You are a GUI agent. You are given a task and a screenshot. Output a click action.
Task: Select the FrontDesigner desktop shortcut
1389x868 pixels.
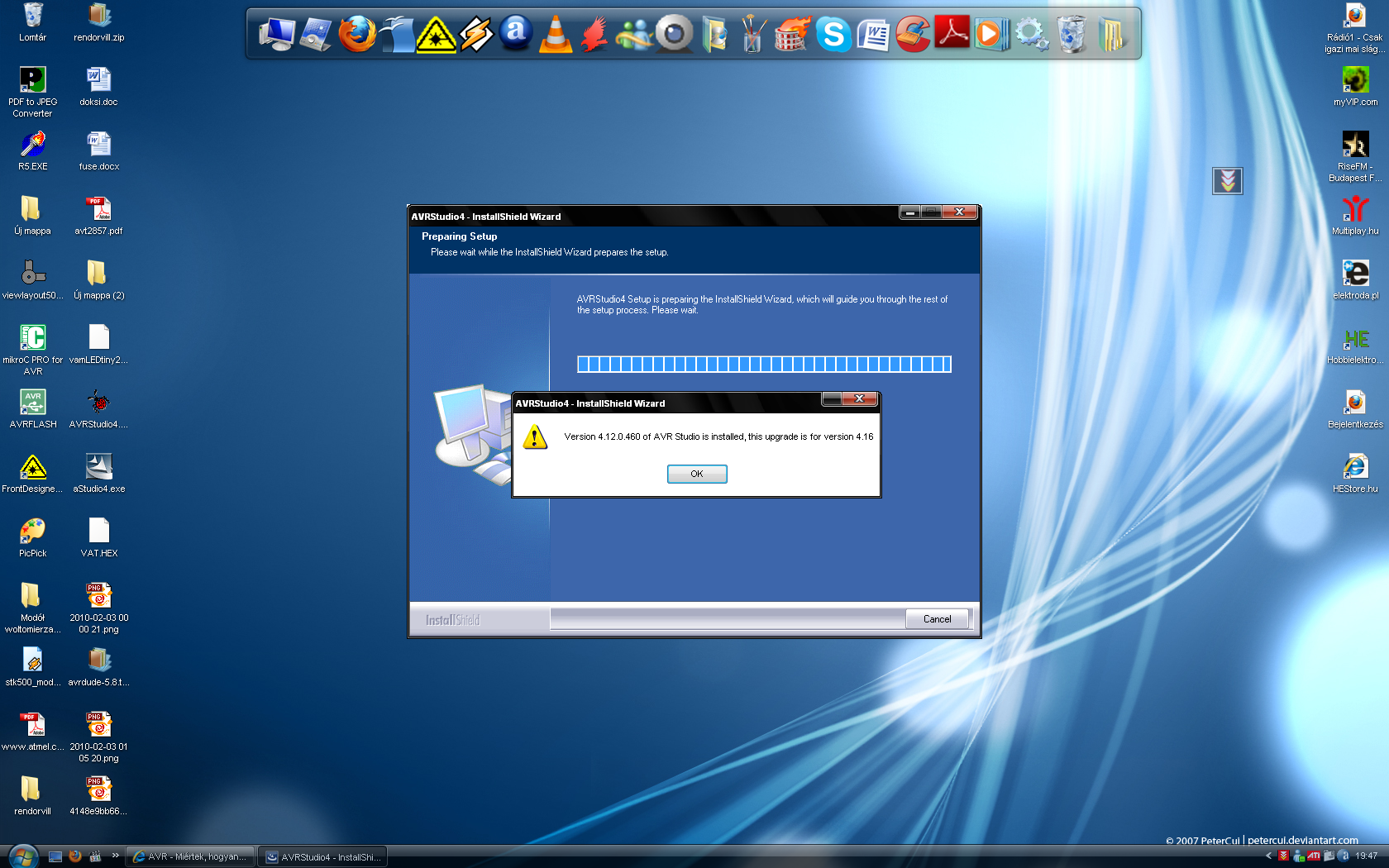click(33, 474)
